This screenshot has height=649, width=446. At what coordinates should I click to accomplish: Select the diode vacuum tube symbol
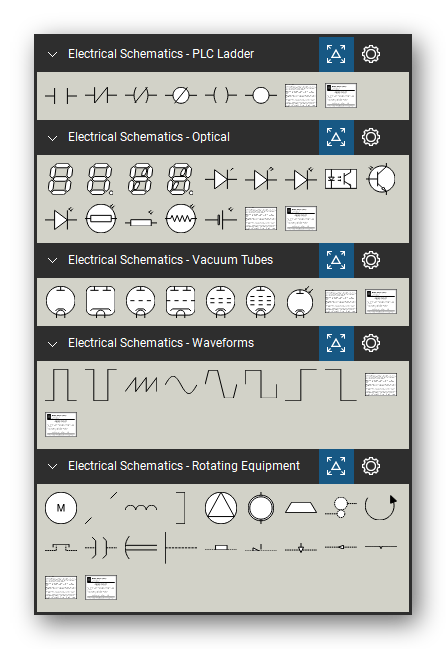(x=61, y=302)
